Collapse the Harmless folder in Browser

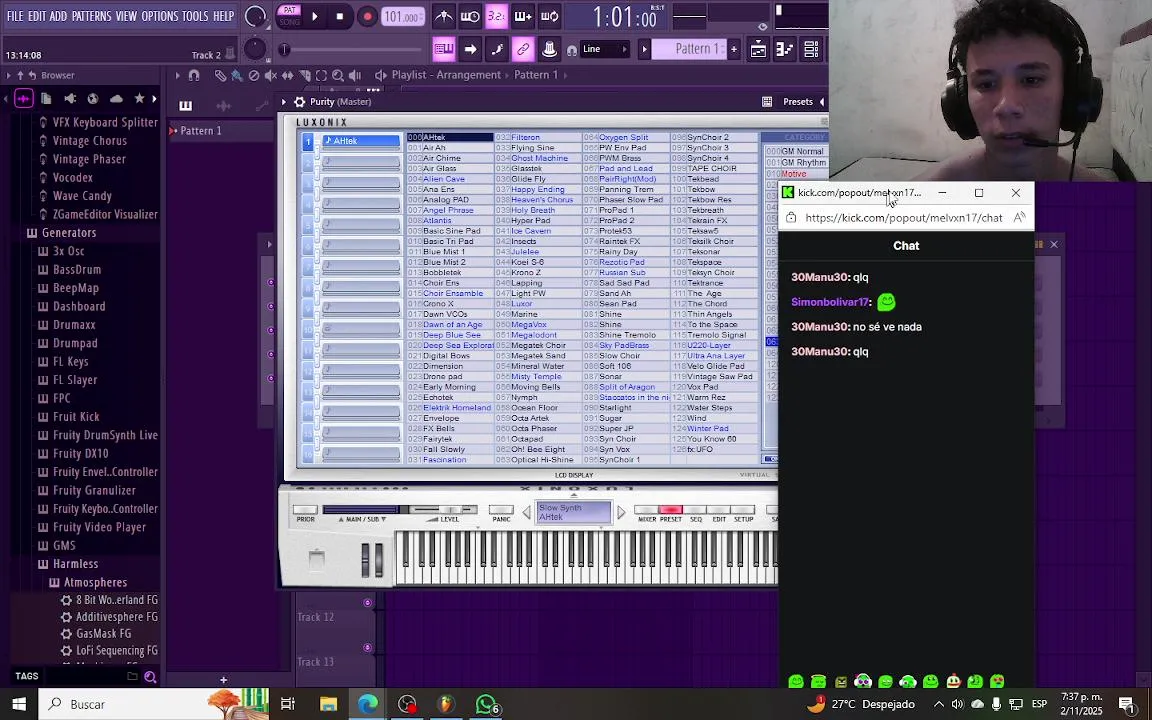[75, 564]
